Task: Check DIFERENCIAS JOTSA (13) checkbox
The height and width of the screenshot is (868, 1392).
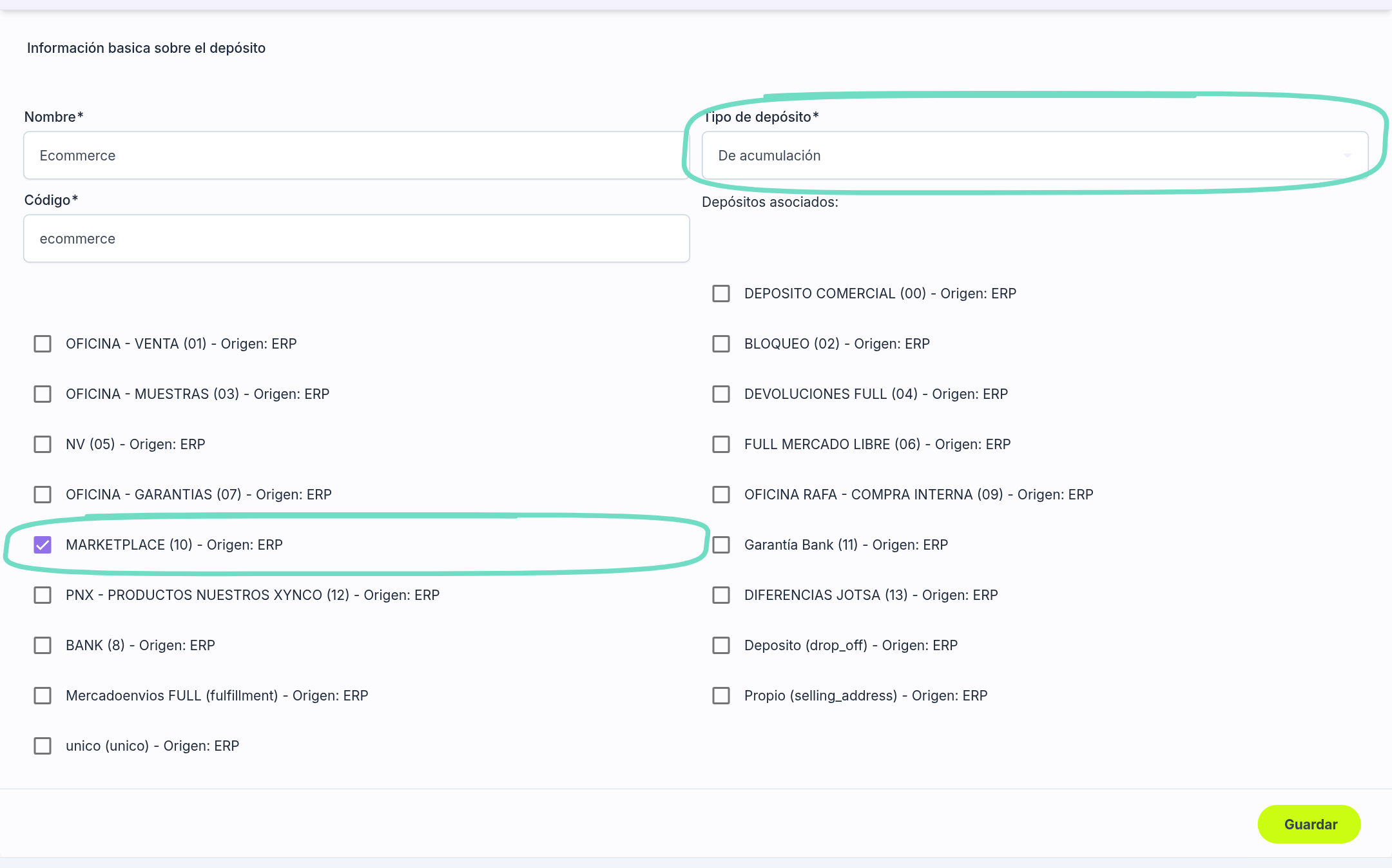Action: point(721,595)
